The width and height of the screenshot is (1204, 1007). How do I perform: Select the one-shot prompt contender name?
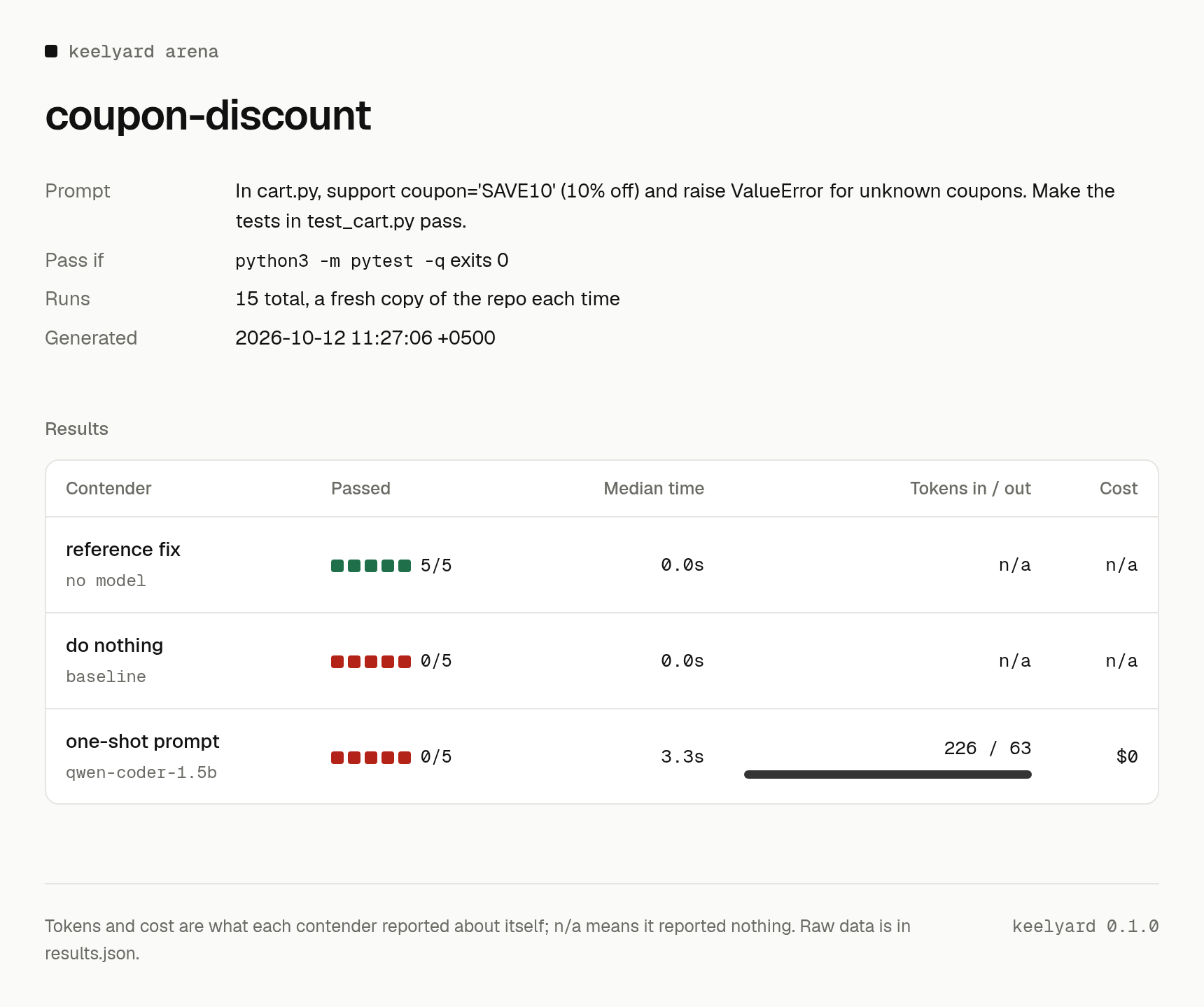(x=143, y=742)
